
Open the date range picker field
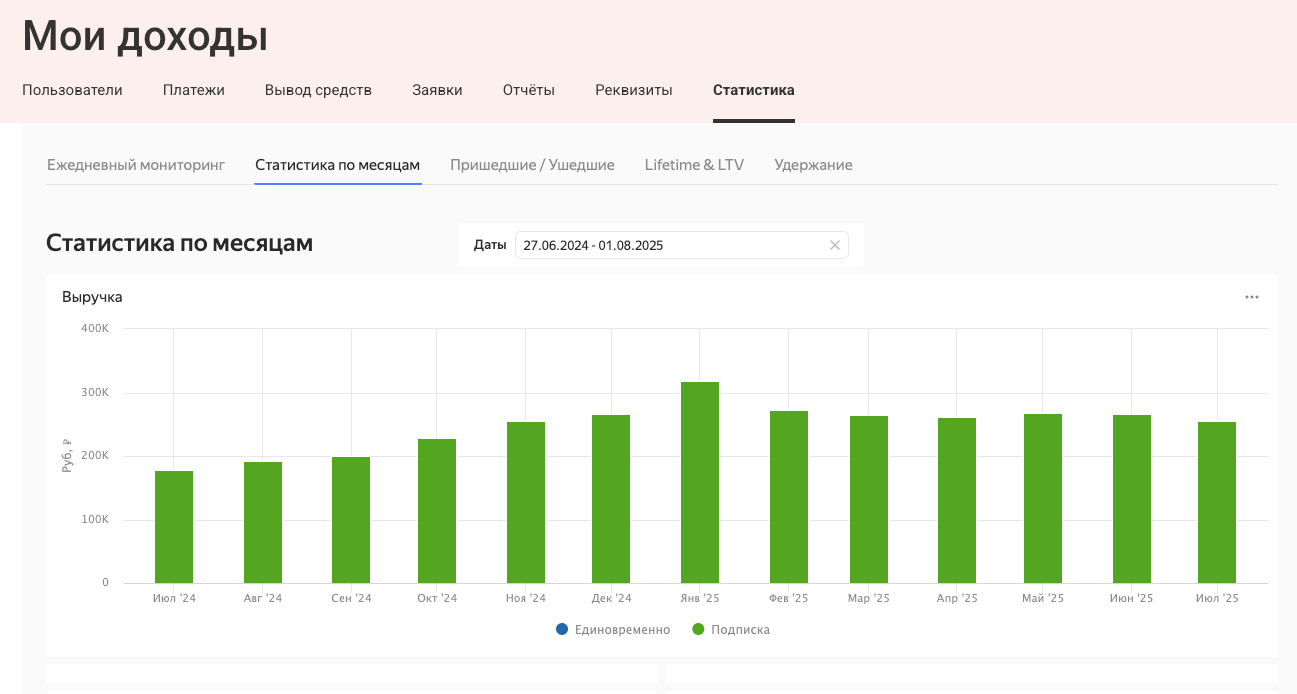[670, 245]
